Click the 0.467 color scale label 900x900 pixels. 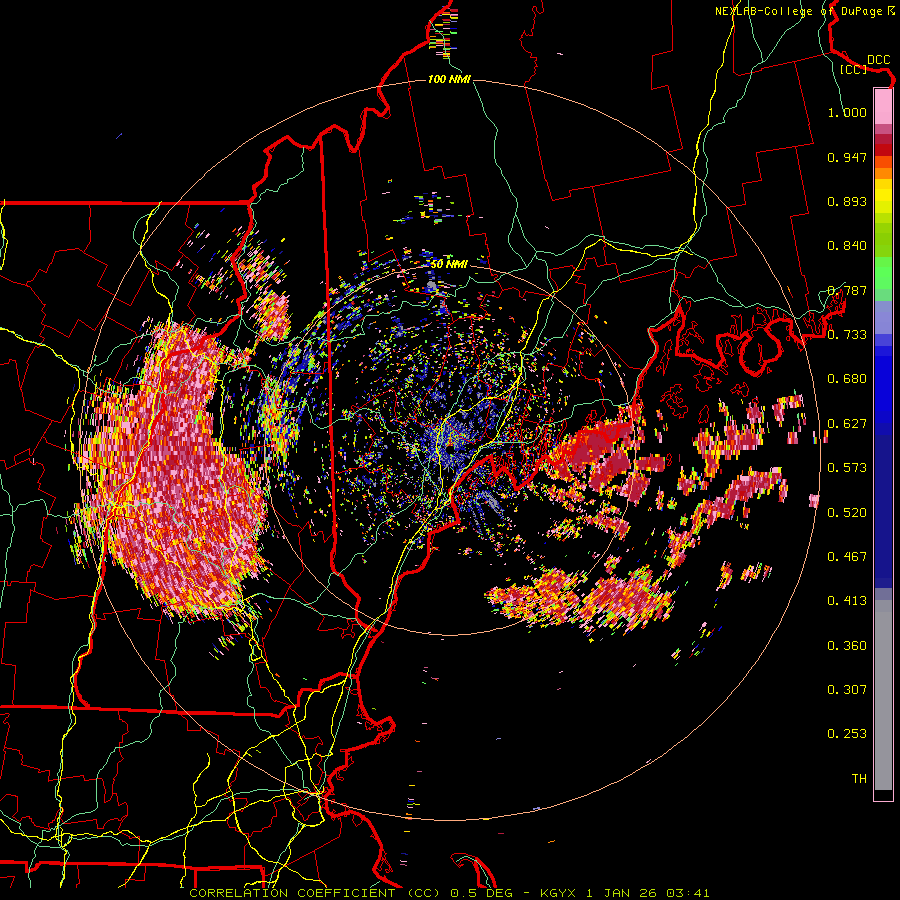[x=847, y=557]
